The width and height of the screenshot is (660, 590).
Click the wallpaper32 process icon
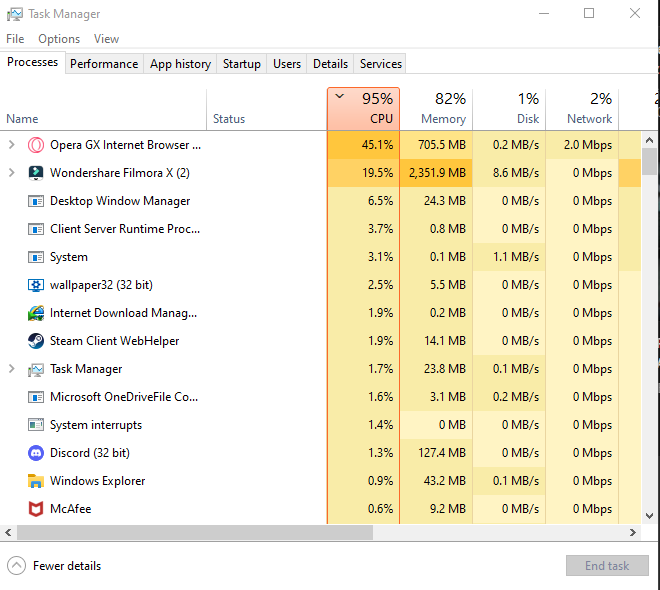tap(36, 285)
